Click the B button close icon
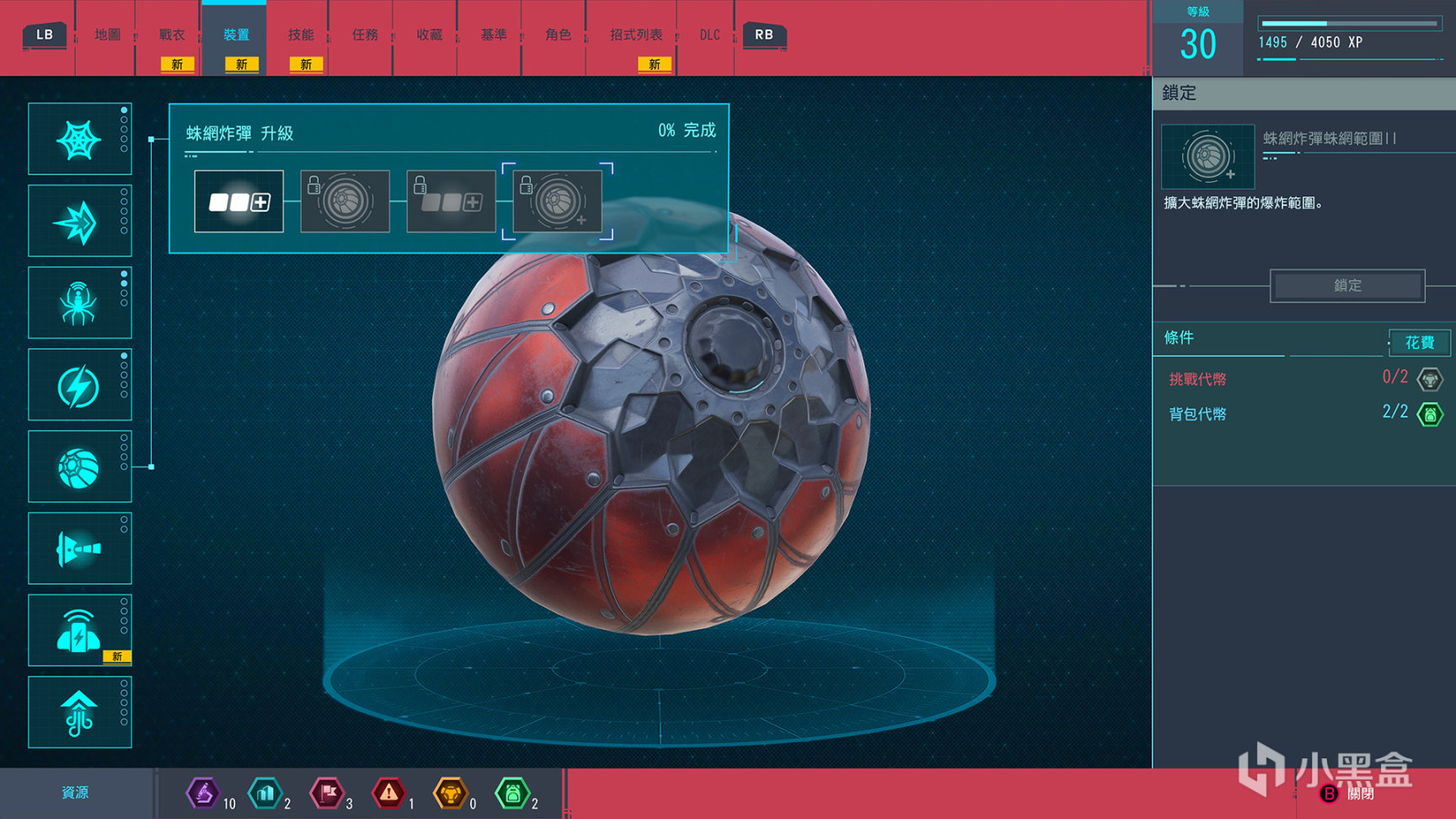Image resolution: width=1456 pixels, height=819 pixels. pyautogui.click(x=1329, y=794)
